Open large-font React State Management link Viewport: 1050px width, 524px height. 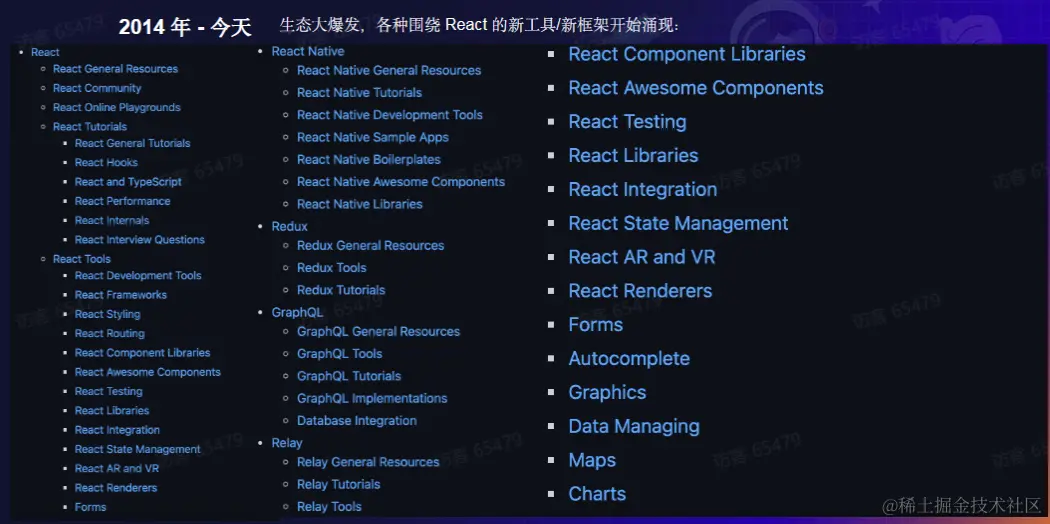678,224
